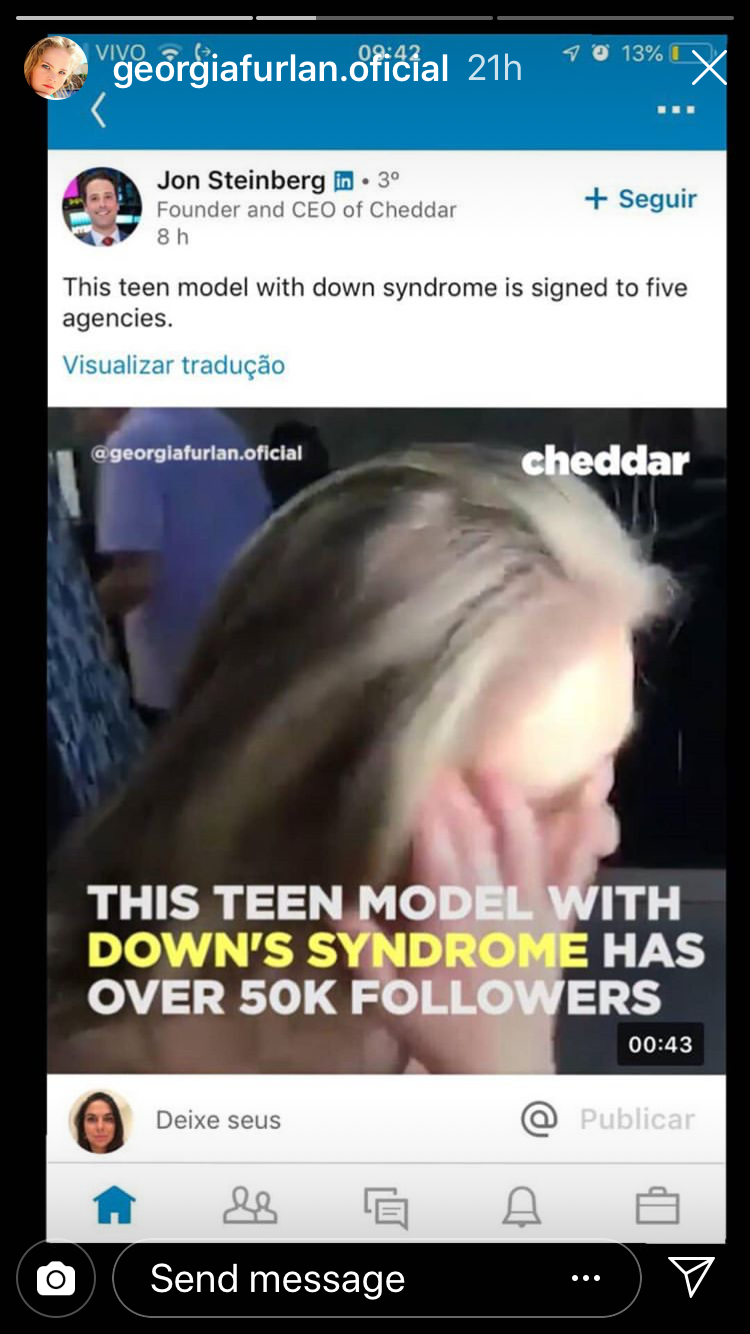
Task: Tap the back chevron in blue header
Action: (x=98, y=110)
